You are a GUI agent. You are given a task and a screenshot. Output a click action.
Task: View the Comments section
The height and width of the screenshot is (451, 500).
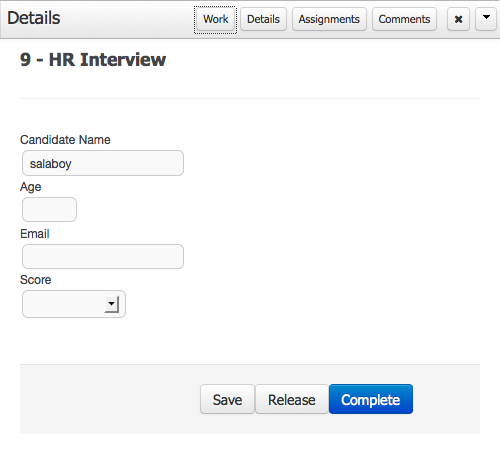404,19
